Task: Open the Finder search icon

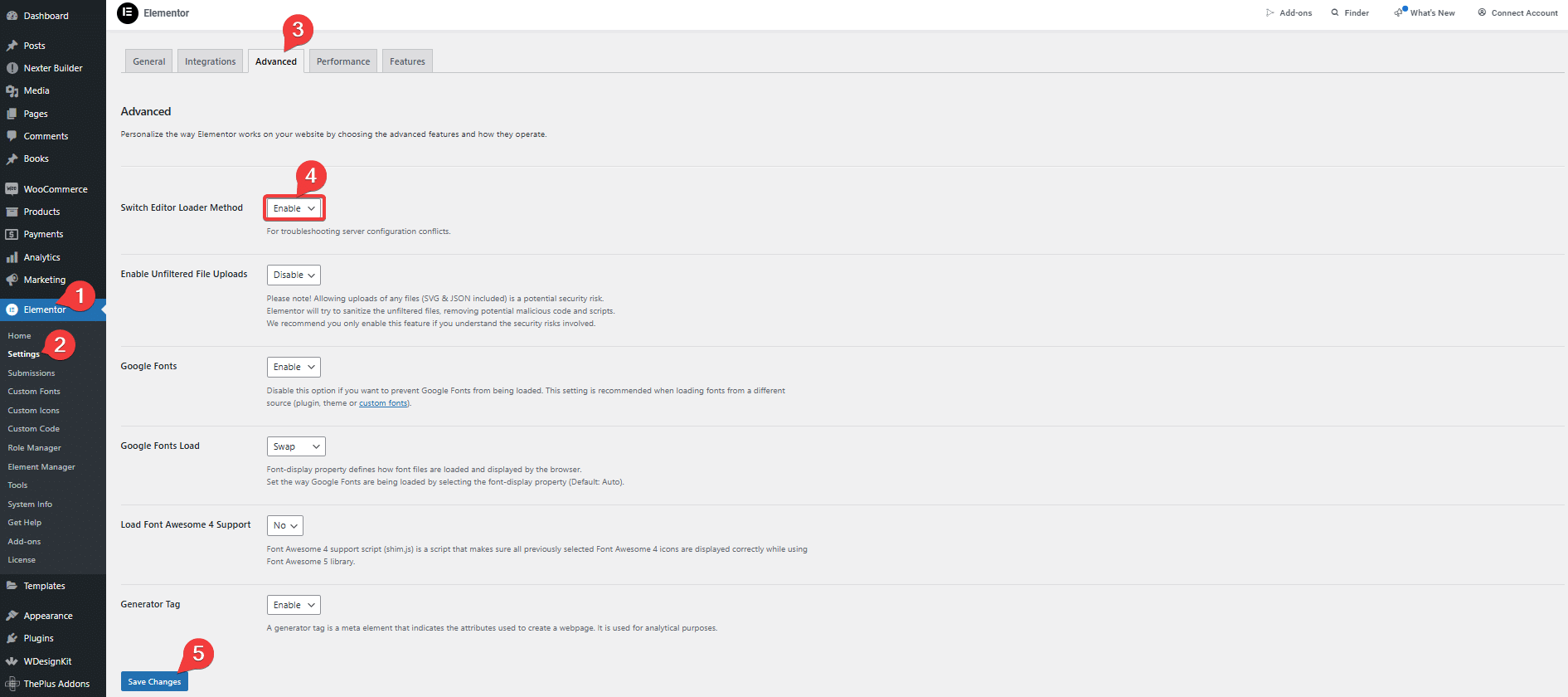Action: (1335, 12)
